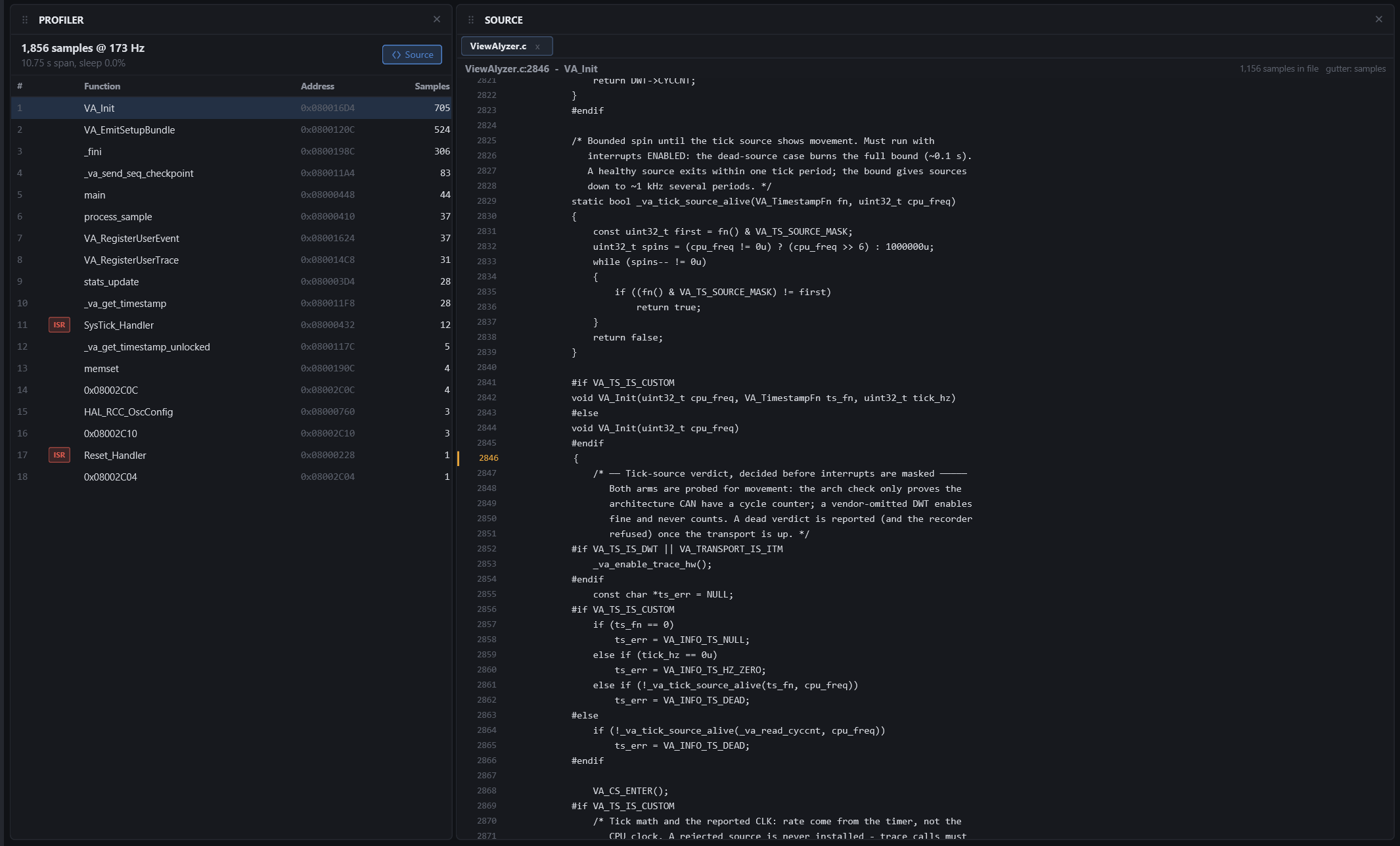Click the 'return false;' code line

click(x=627, y=337)
